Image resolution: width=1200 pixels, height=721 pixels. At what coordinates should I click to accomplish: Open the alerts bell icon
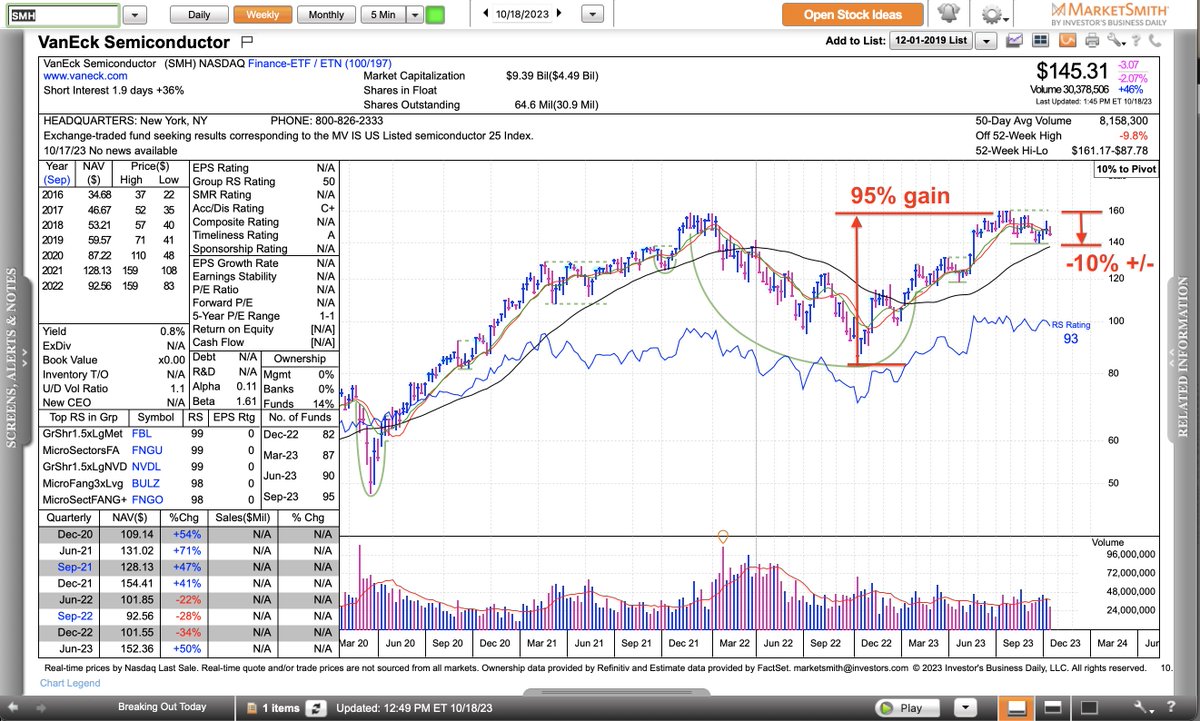(947, 14)
